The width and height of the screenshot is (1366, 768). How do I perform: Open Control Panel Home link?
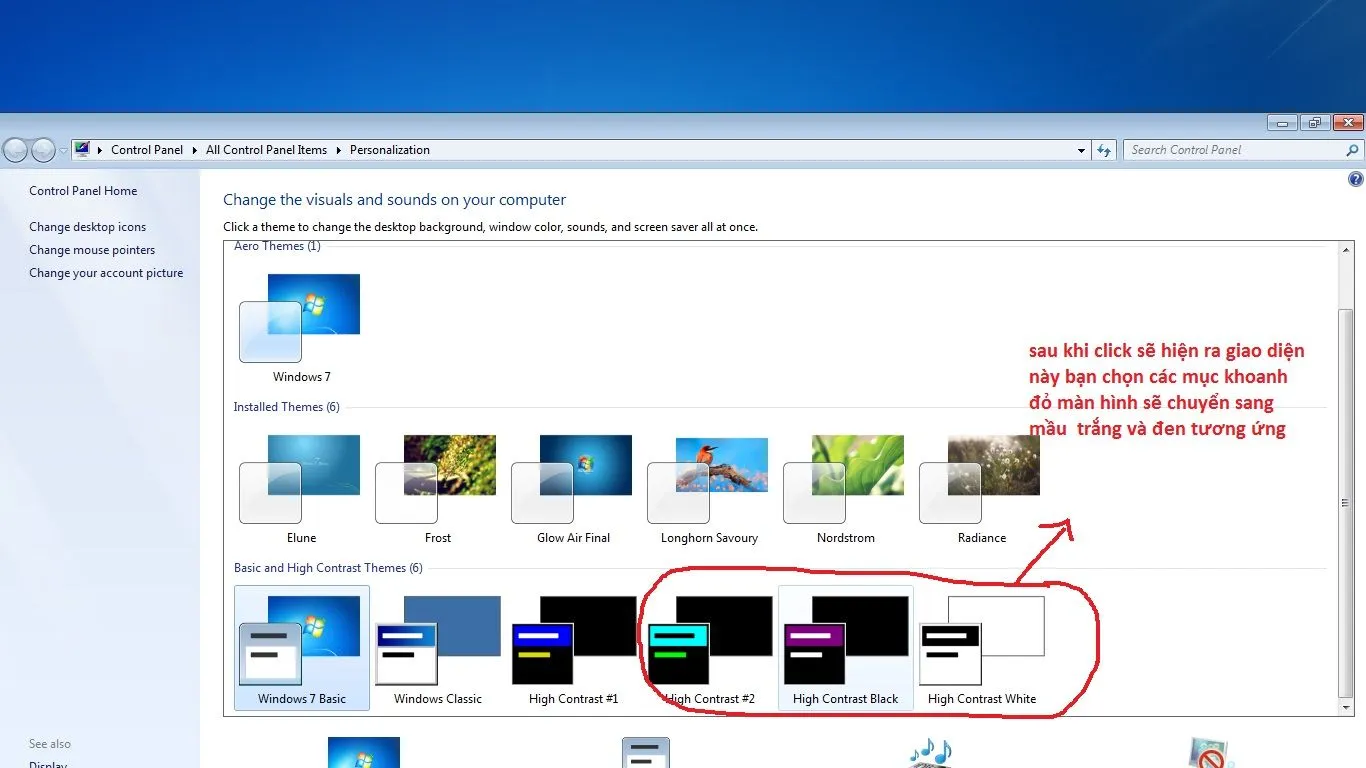click(x=83, y=191)
